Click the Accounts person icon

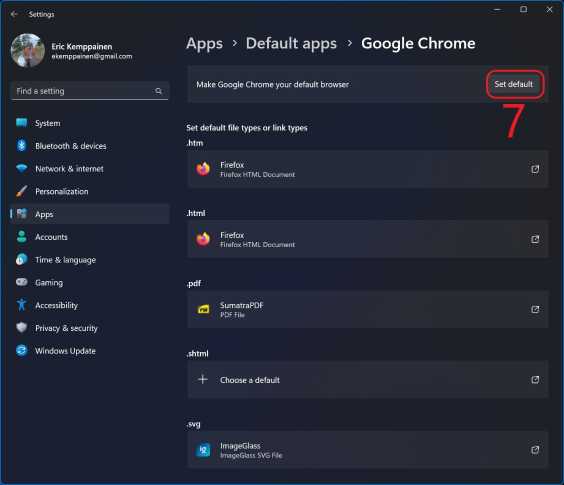point(22,236)
